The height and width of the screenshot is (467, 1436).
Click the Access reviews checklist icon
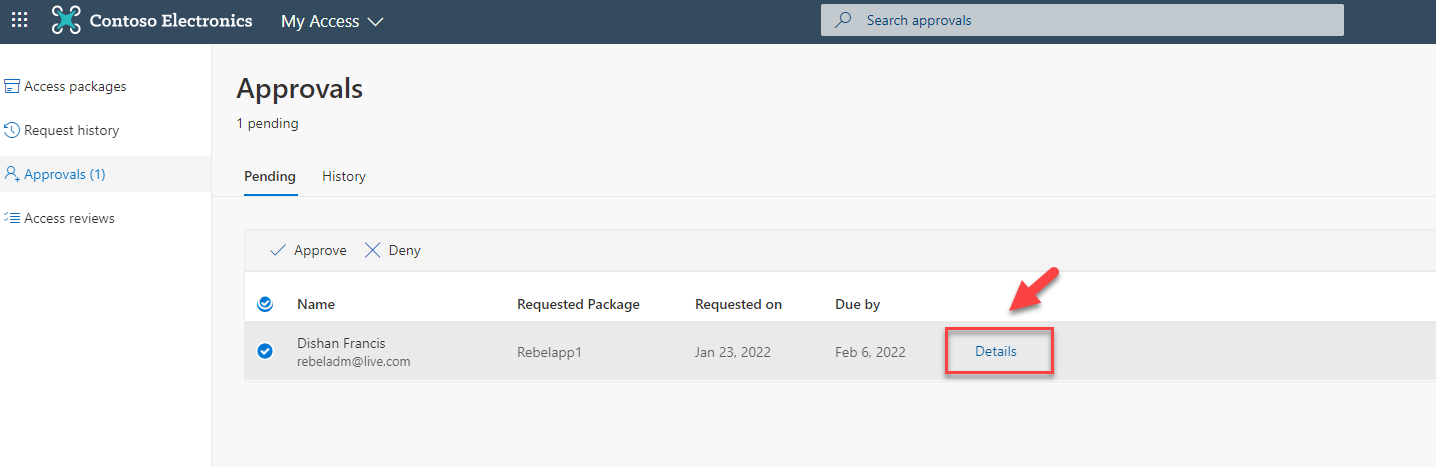pos(12,218)
